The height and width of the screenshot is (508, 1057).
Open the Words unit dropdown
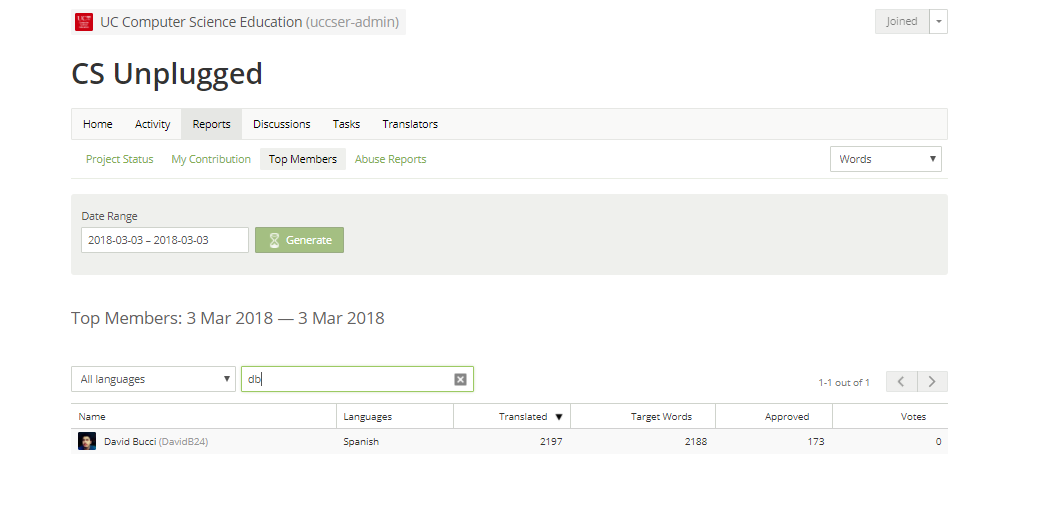point(886,159)
